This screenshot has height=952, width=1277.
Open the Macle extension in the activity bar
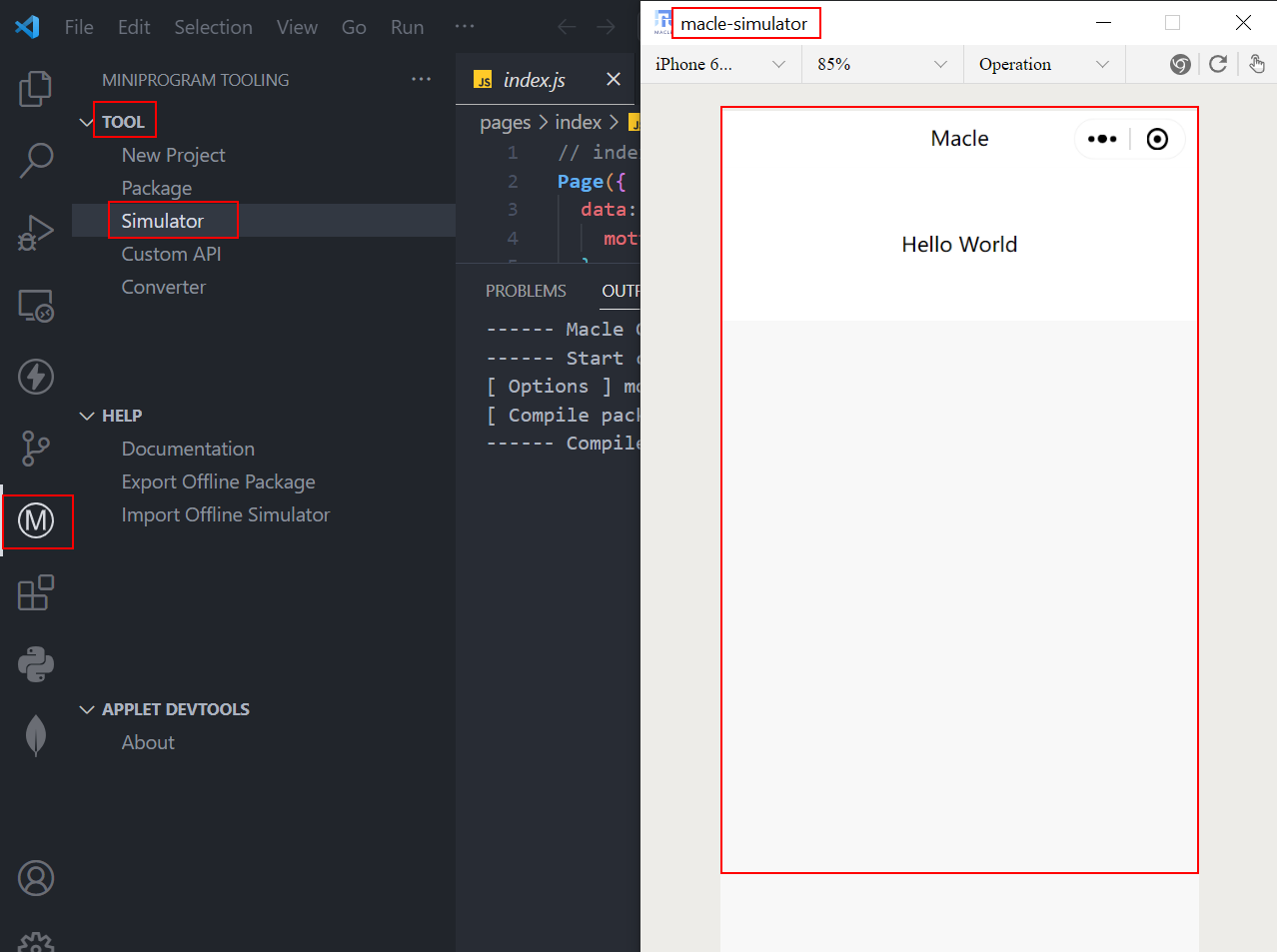coord(36,520)
